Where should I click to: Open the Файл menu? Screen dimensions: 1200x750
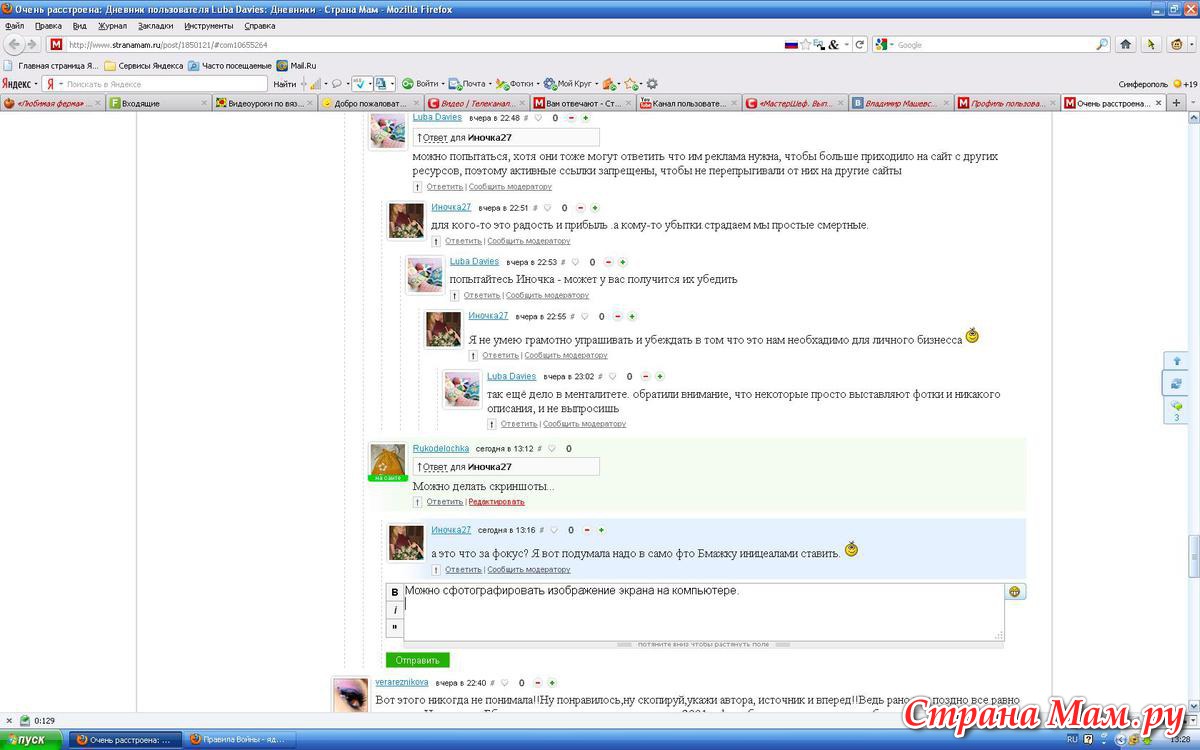coord(15,25)
